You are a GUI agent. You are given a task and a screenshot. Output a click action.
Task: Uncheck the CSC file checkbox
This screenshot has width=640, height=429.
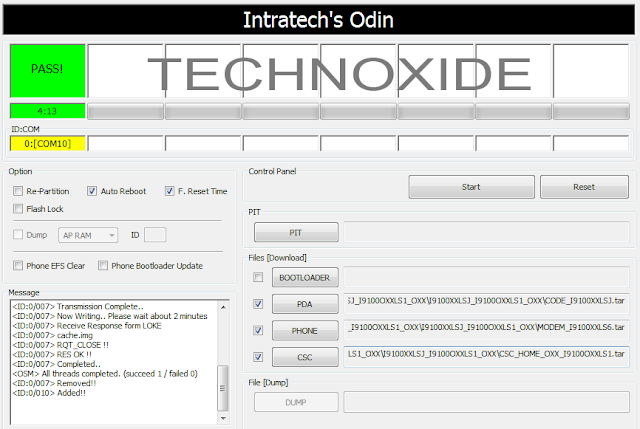coord(258,357)
